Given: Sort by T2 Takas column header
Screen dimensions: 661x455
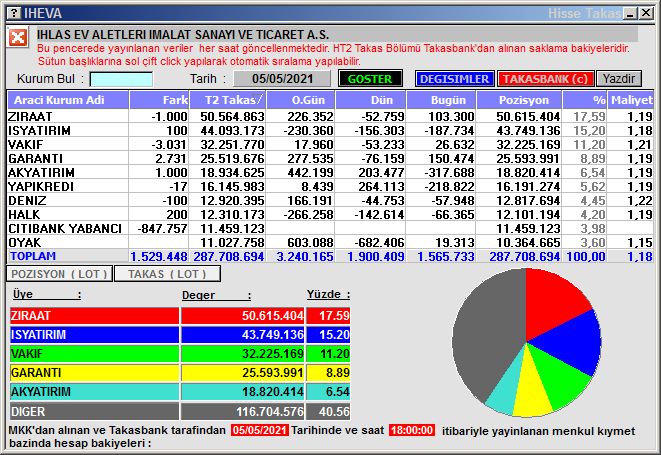Looking at the screenshot, I should 228,100.
